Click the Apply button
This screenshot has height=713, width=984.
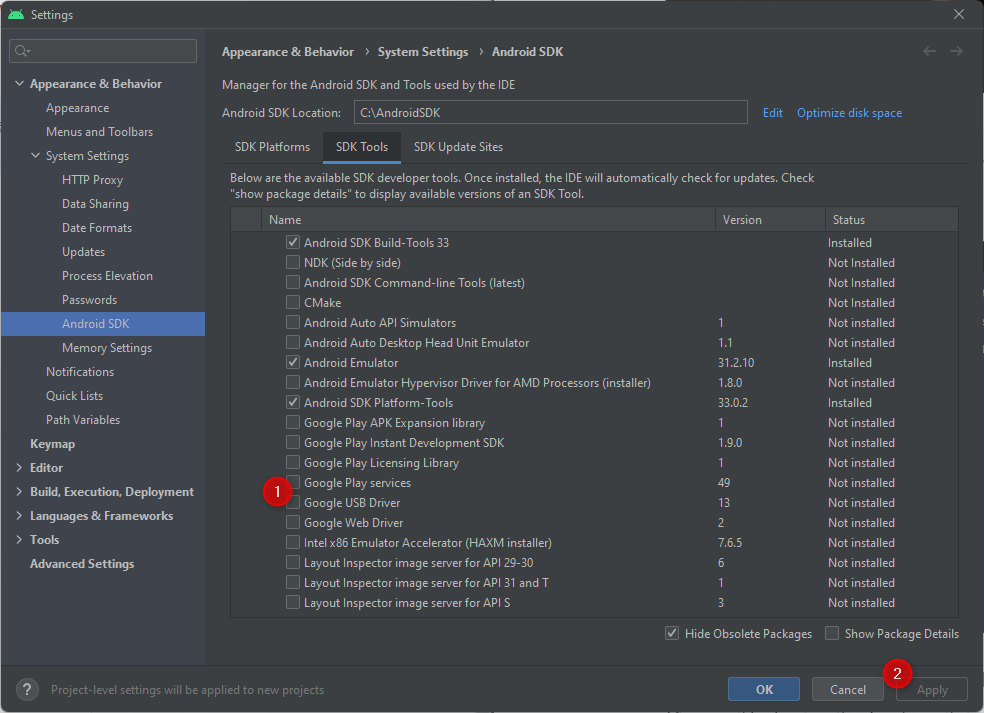click(x=932, y=690)
